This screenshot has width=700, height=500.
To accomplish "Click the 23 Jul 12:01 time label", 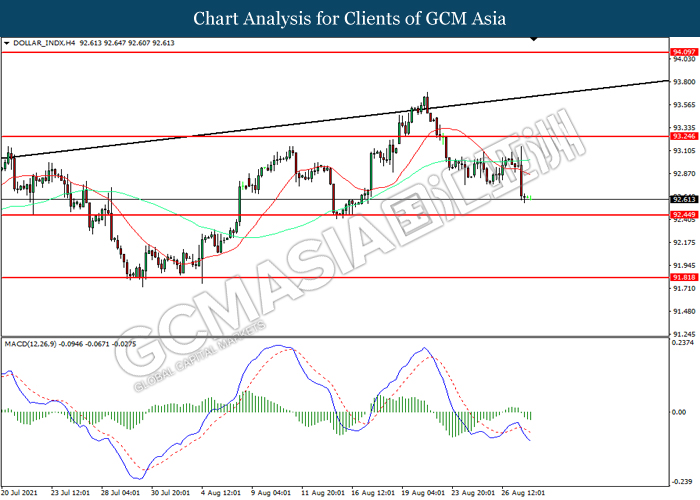I will (70, 493).
